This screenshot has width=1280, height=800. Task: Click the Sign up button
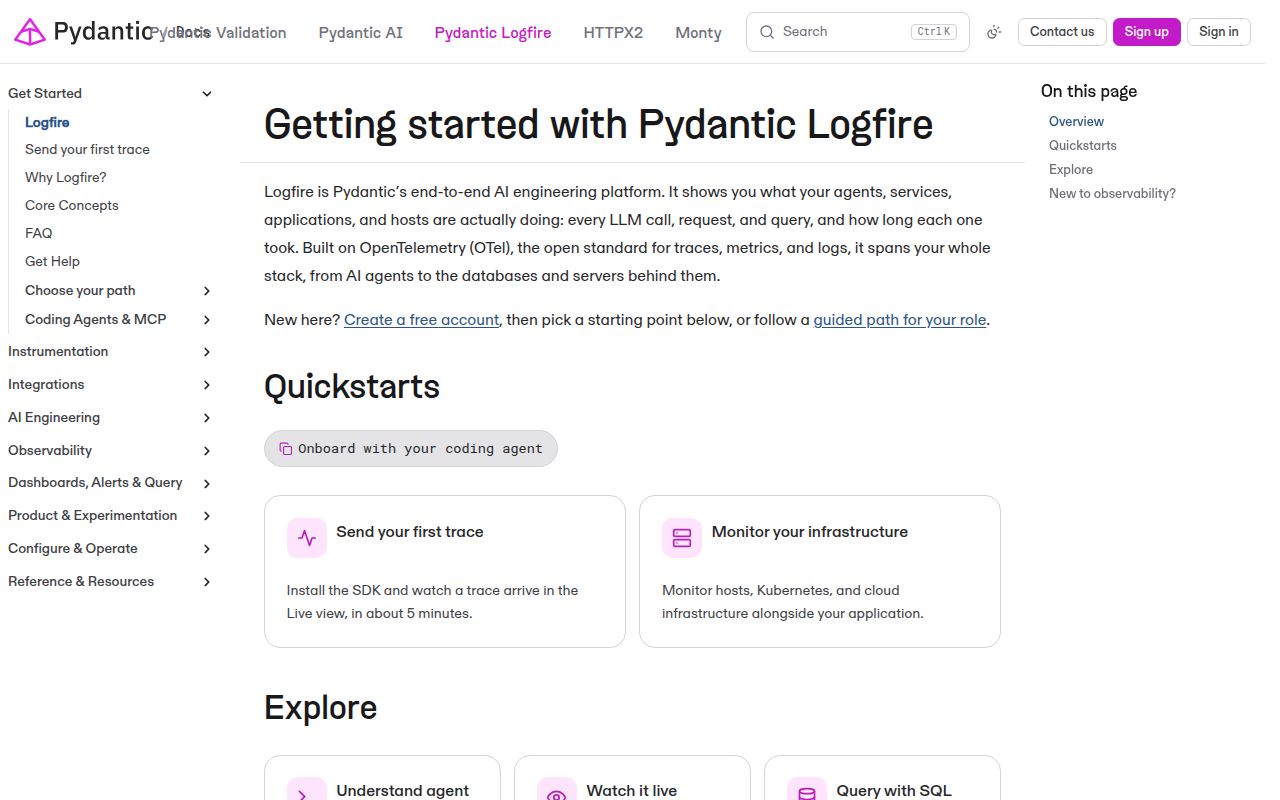click(x=1146, y=32)
